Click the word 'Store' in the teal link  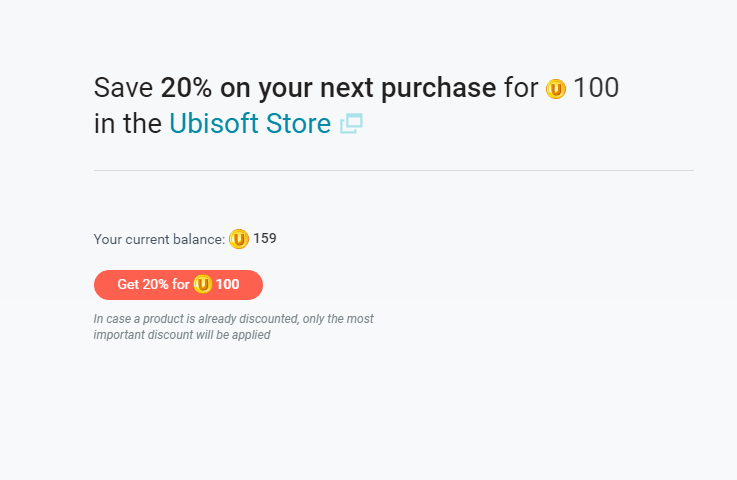[x=298, y=124]
